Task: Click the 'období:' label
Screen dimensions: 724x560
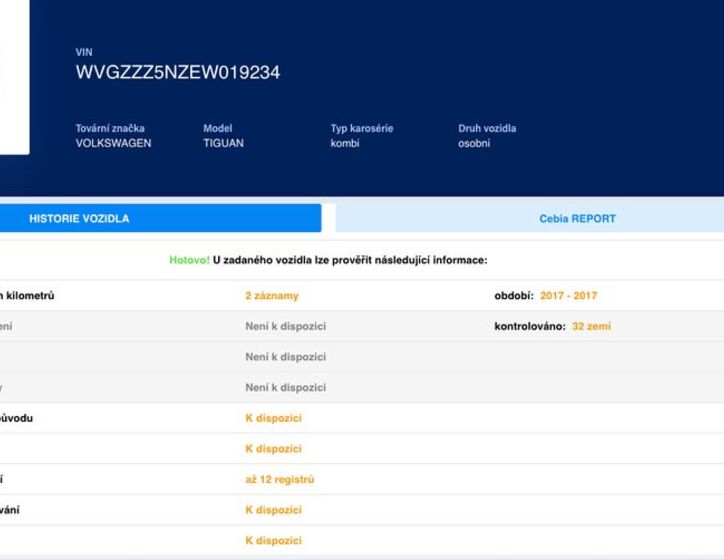Action: point(514,296)
